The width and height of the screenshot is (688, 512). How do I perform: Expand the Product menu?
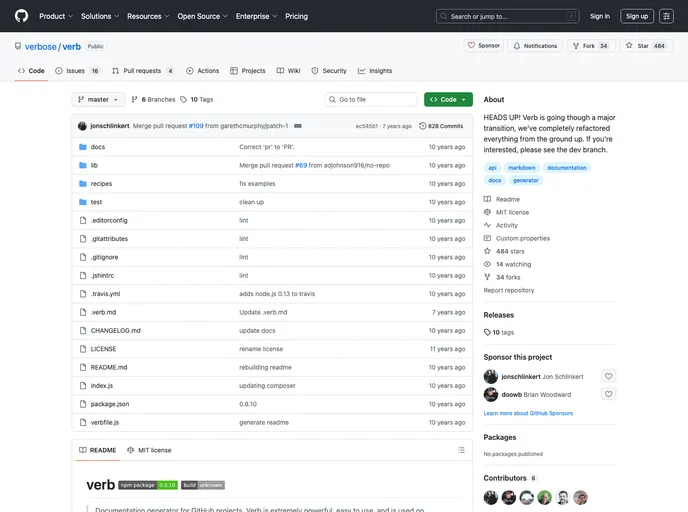[x=56, y=16]
